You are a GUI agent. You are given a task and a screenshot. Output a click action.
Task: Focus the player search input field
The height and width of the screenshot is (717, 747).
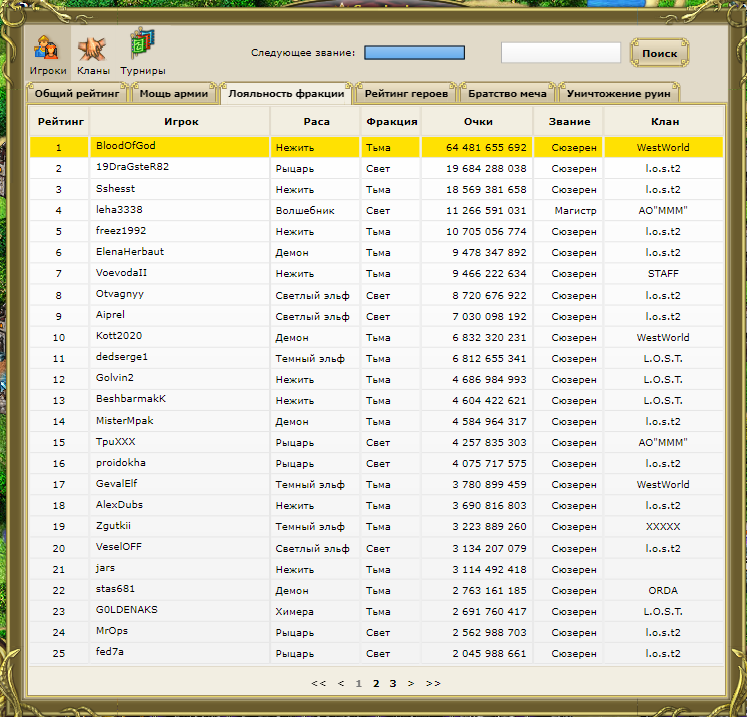tap(561, 52)
